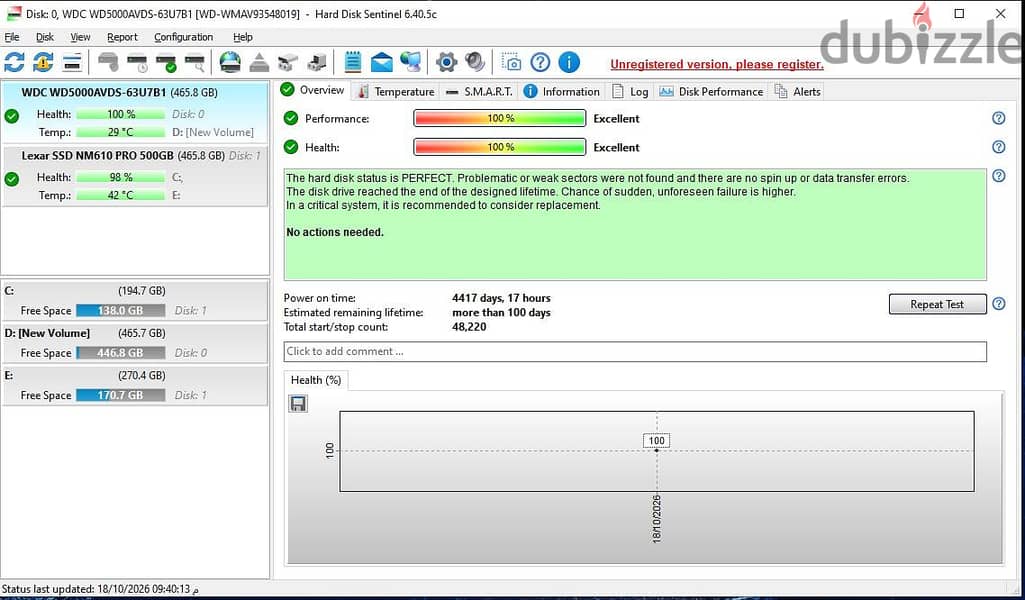
Task: Select the Health (%) graph tab
Action: pyautogui.click(x=316, y=380)
